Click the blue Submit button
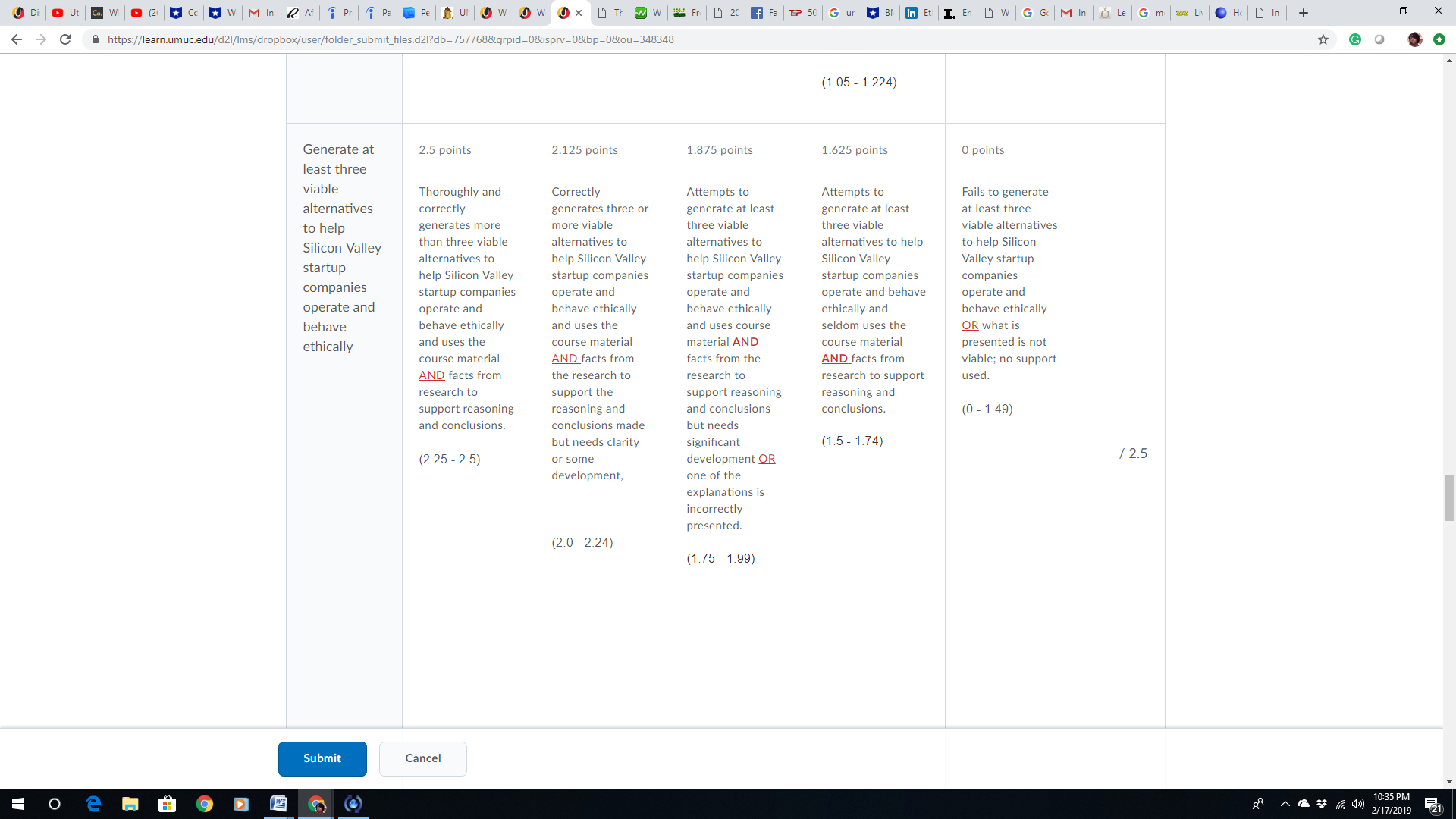1456x819 pixels. (322, 758)
